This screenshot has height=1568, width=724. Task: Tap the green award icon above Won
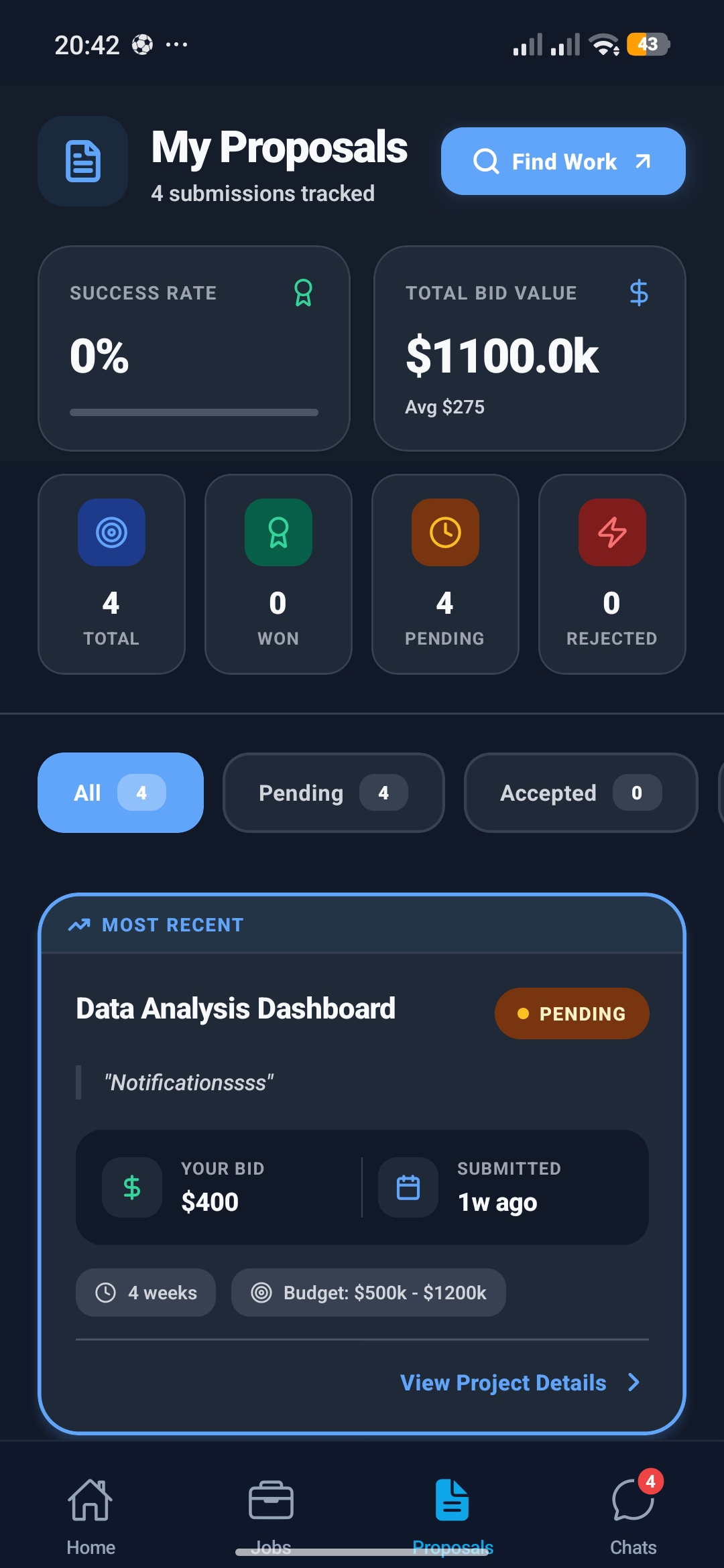(x=278, y=533)
